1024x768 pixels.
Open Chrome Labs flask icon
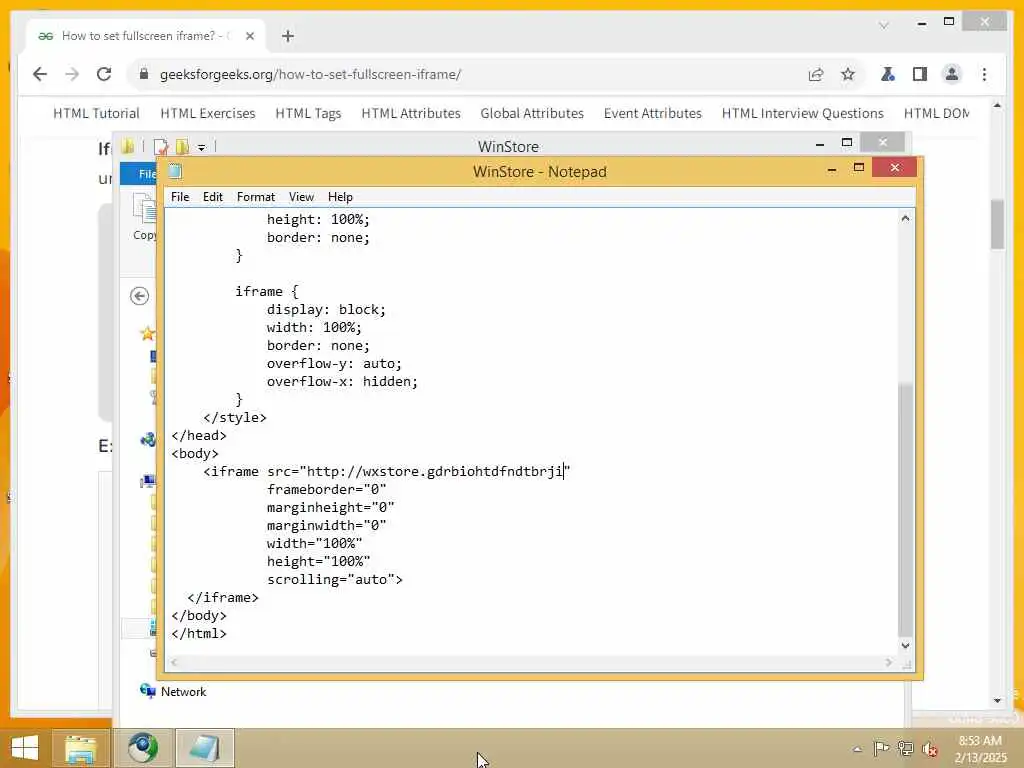(x=888, y=74)
